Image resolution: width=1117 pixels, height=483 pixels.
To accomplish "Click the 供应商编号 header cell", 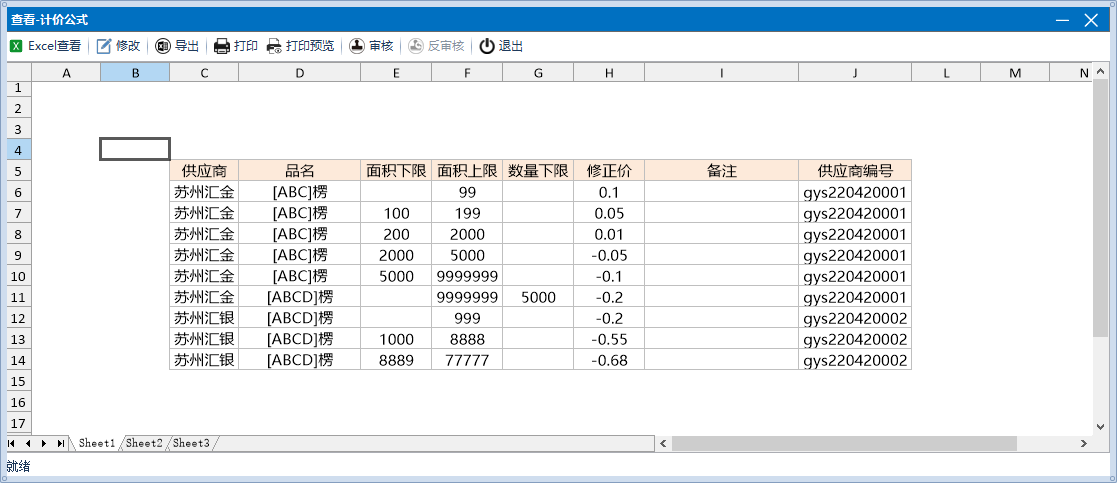I will tap(854, 171).
